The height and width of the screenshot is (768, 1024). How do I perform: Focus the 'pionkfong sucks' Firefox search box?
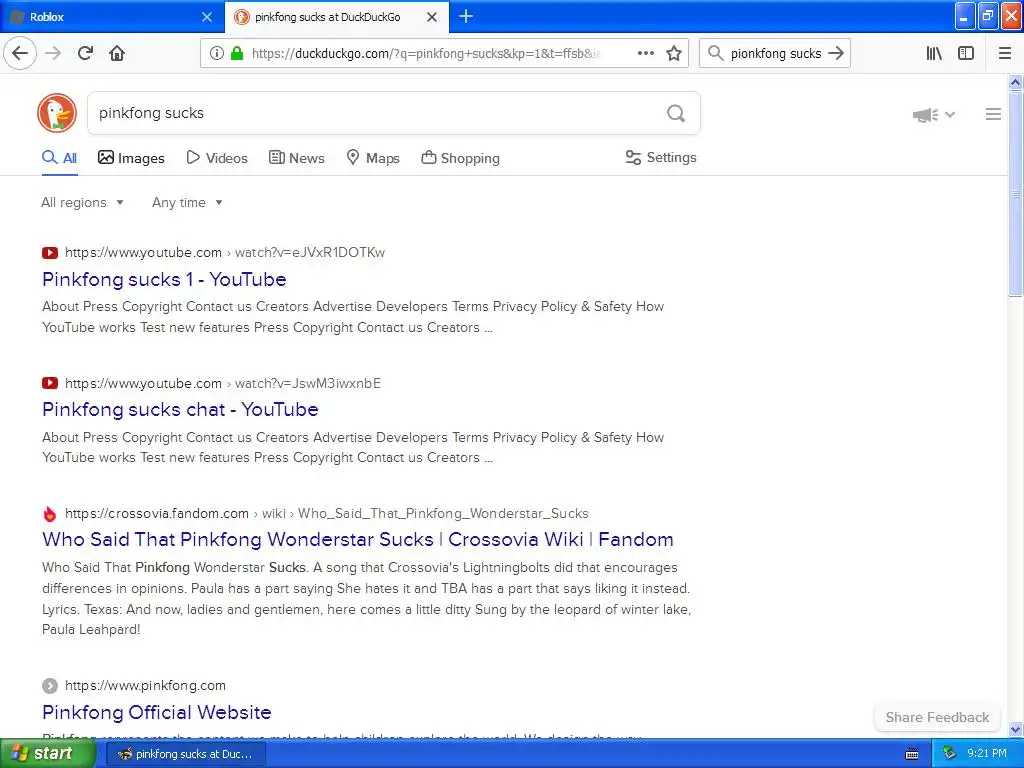[775, 54]
